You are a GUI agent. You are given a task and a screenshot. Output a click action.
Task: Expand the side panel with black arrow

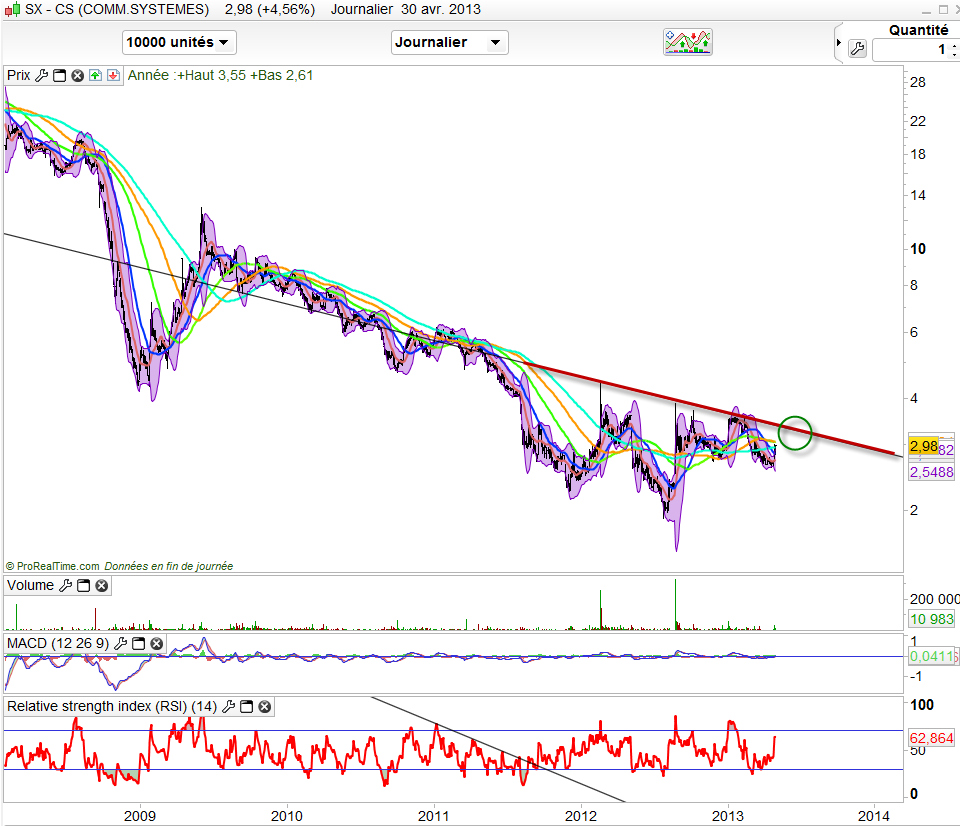839,43
